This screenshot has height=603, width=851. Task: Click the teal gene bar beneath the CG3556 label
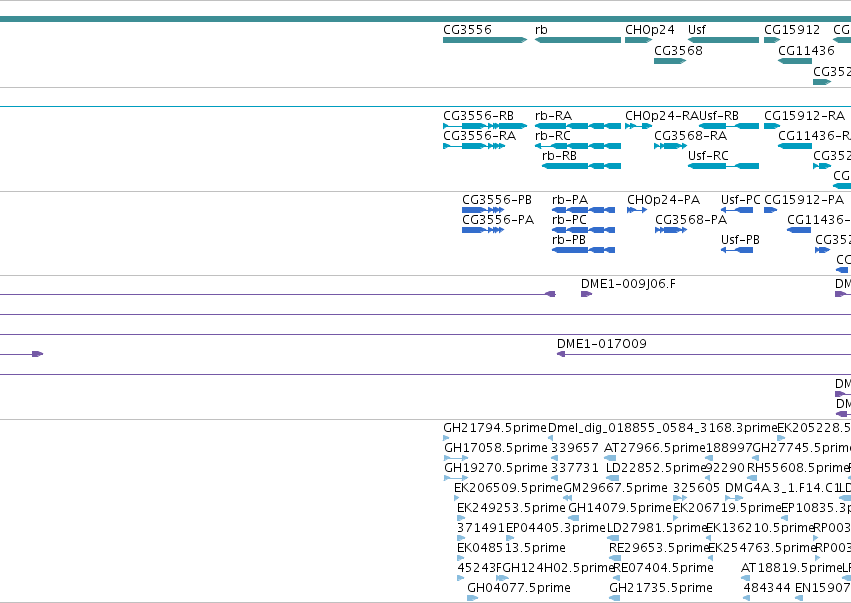[x=485, y=40]
